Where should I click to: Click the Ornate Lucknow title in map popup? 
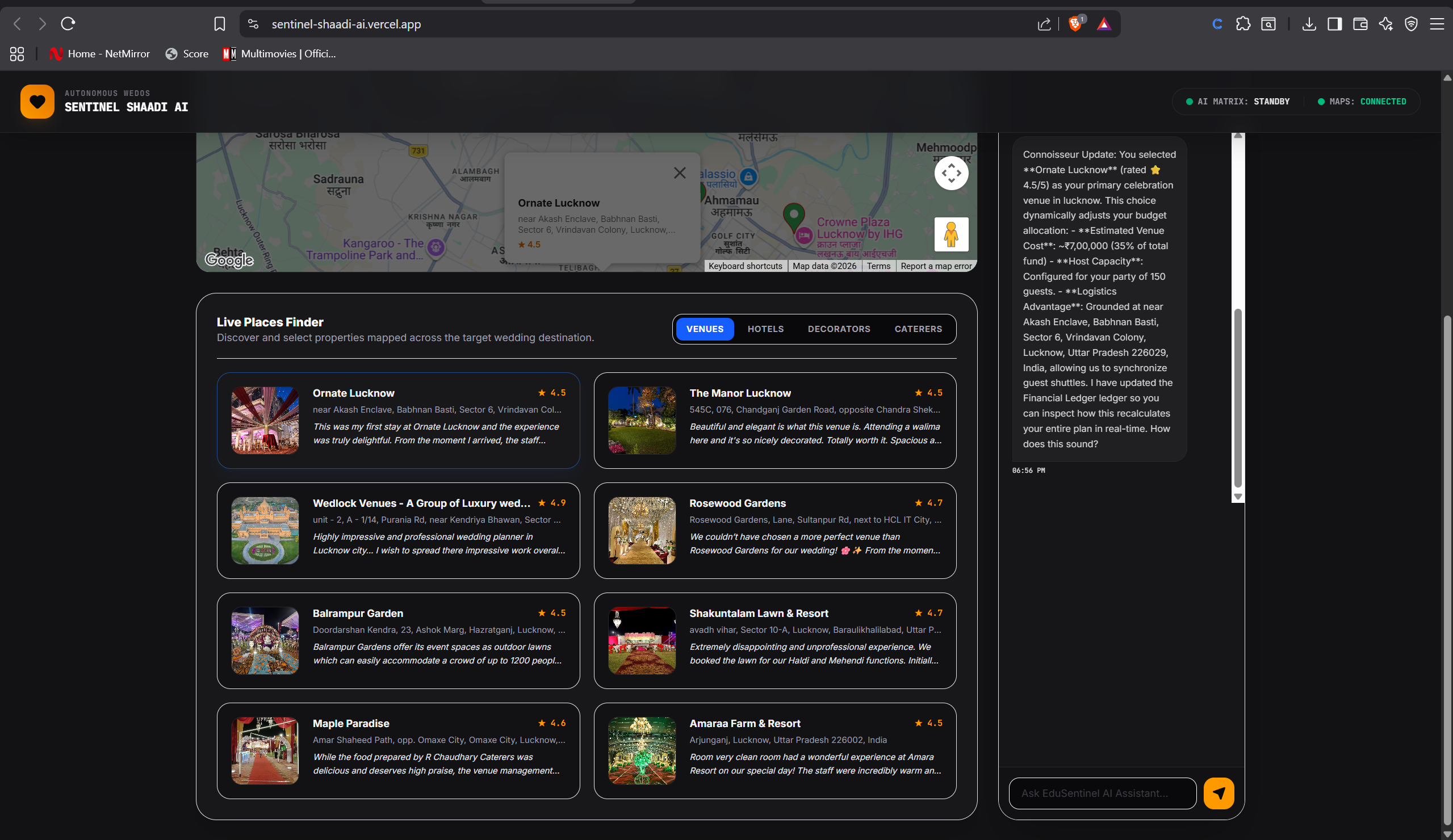(x=559, y=203)
